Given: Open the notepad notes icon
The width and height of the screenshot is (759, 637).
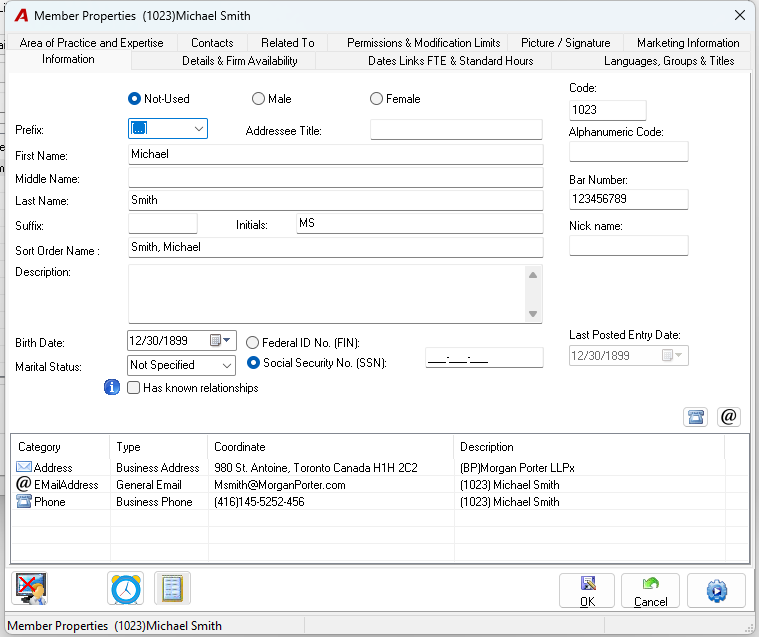Looking at the screenshot, I should coord(172,588).
